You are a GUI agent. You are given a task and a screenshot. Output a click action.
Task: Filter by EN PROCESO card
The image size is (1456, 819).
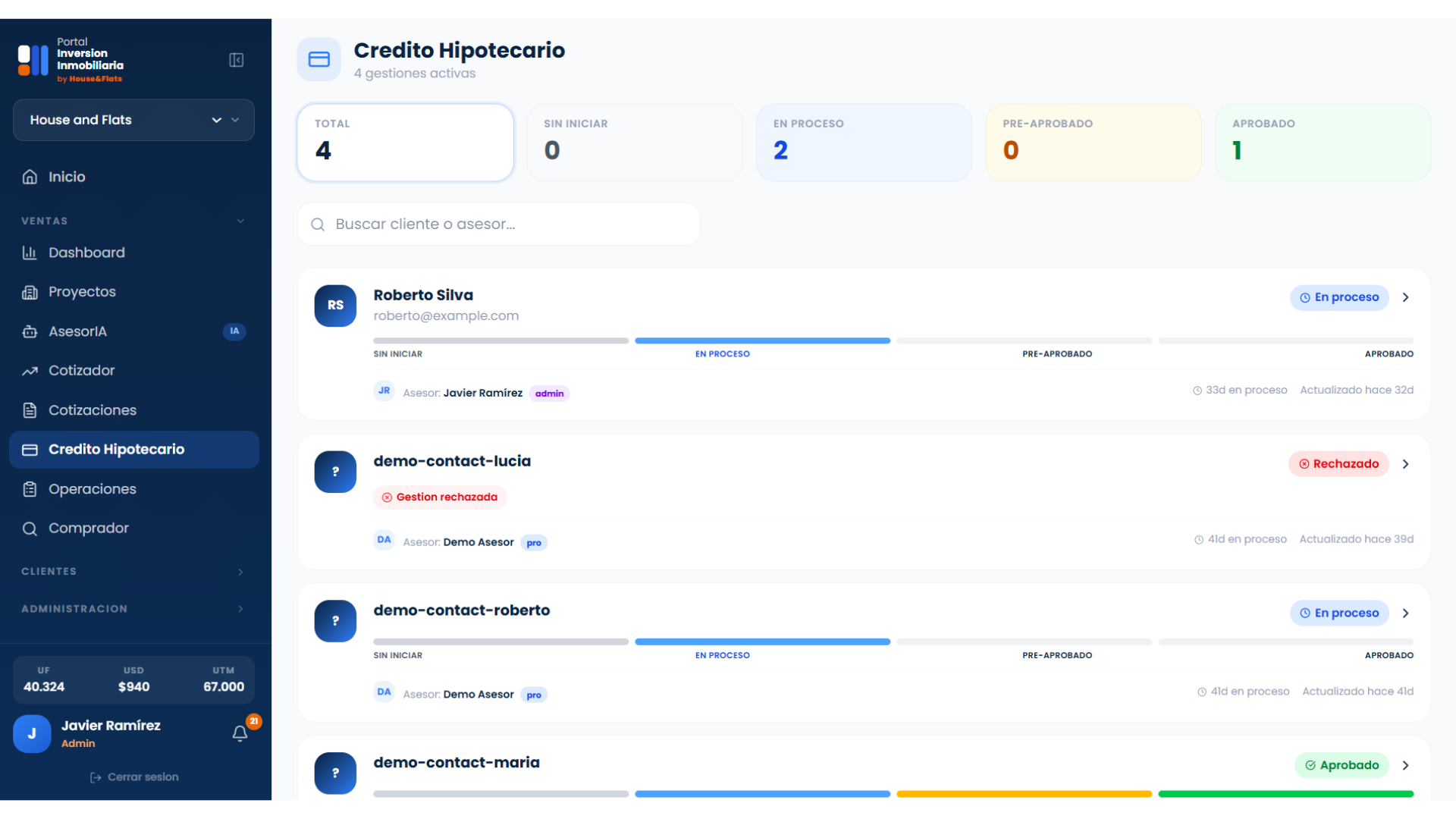click(x=864, y=143)
